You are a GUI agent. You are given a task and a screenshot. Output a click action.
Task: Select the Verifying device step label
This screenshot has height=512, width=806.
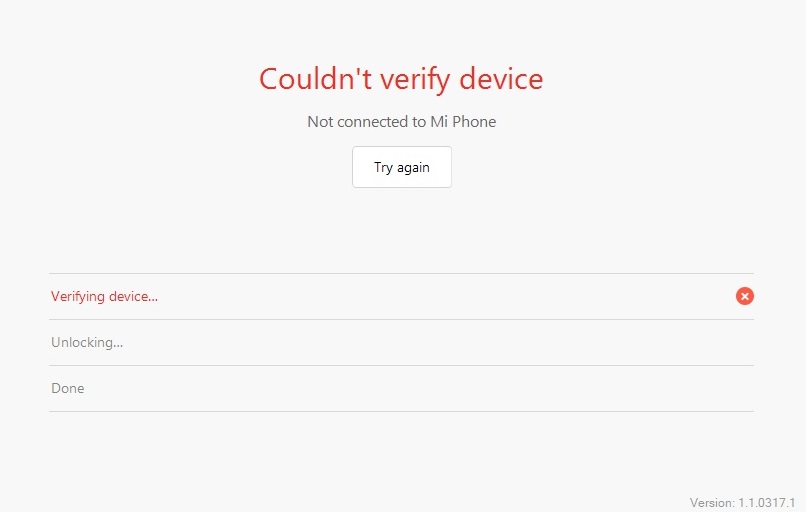pos(104,296)
